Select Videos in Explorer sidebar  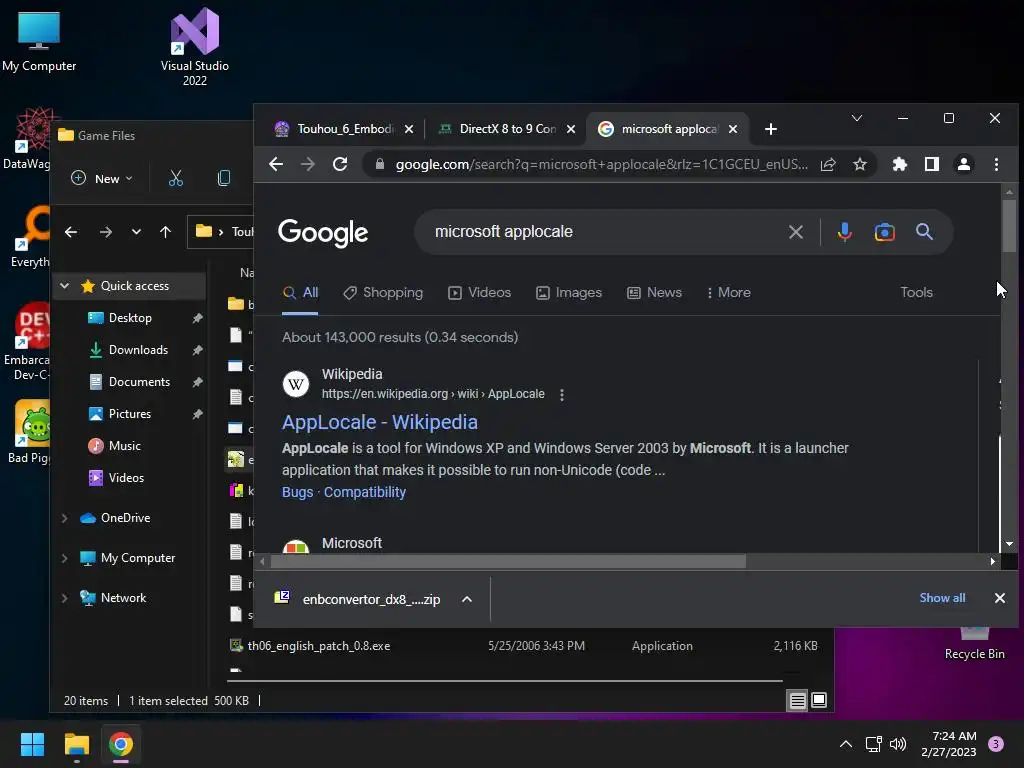[x=126, y=478]
